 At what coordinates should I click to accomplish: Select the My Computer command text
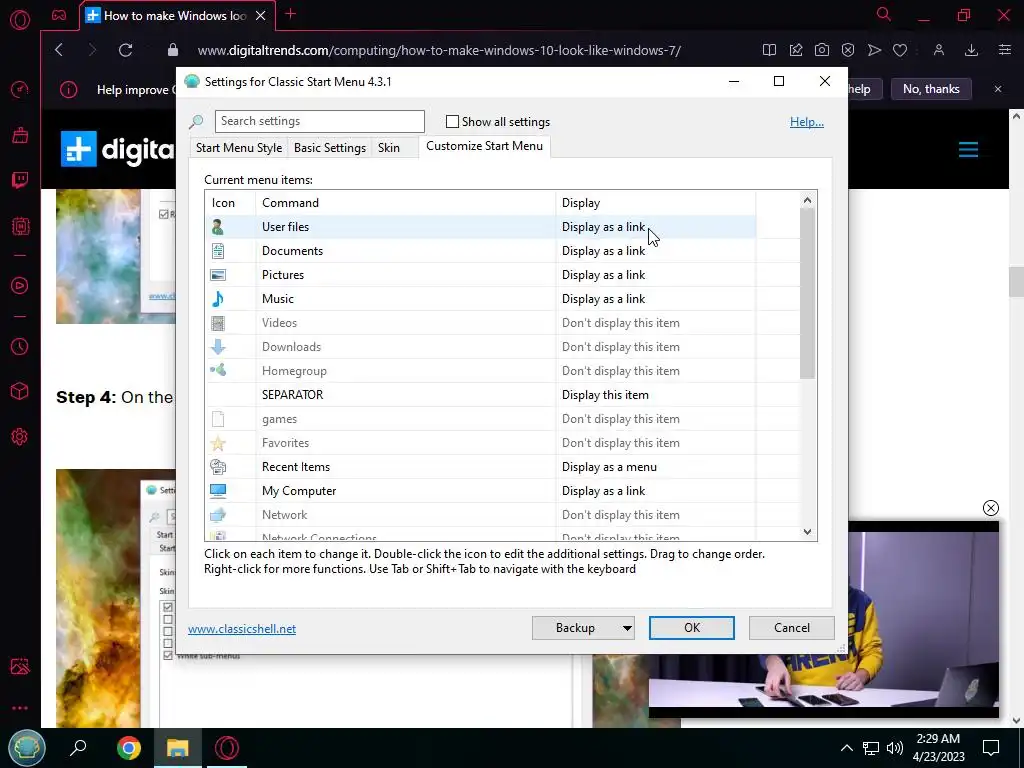click(x=299, y=490)
